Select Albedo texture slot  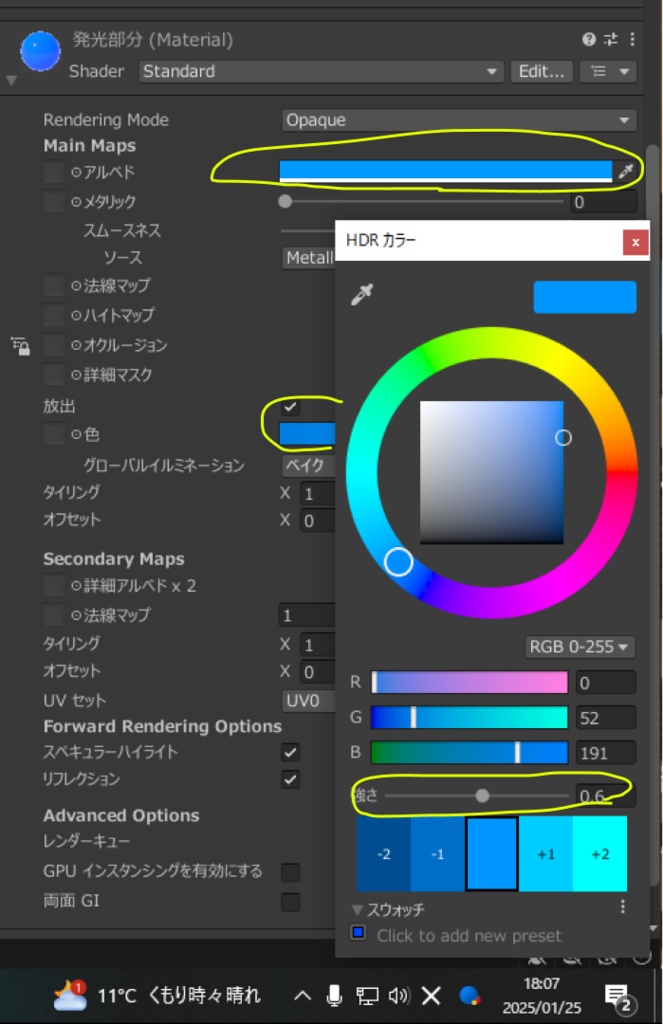[x=54, y=172]
